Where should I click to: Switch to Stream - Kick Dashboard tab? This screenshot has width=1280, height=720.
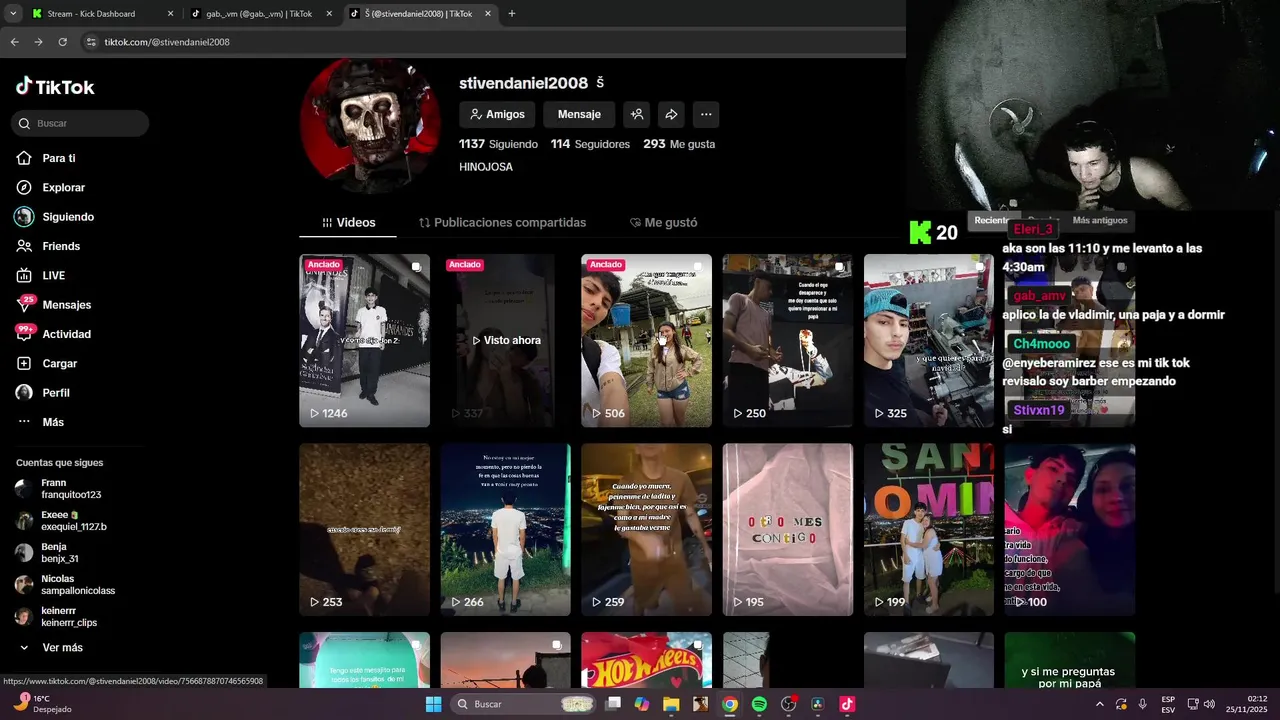pyautogui.click(x=100, y=14)
